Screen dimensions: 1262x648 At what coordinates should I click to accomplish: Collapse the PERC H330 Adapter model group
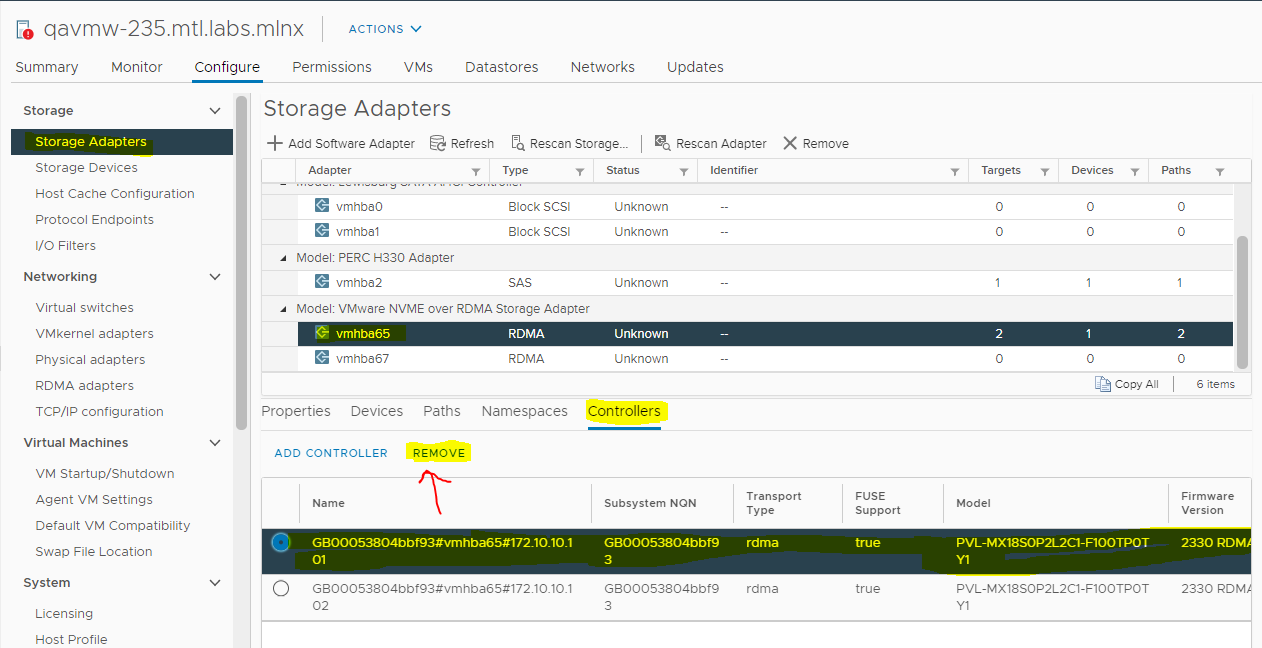tap(285, 258)
